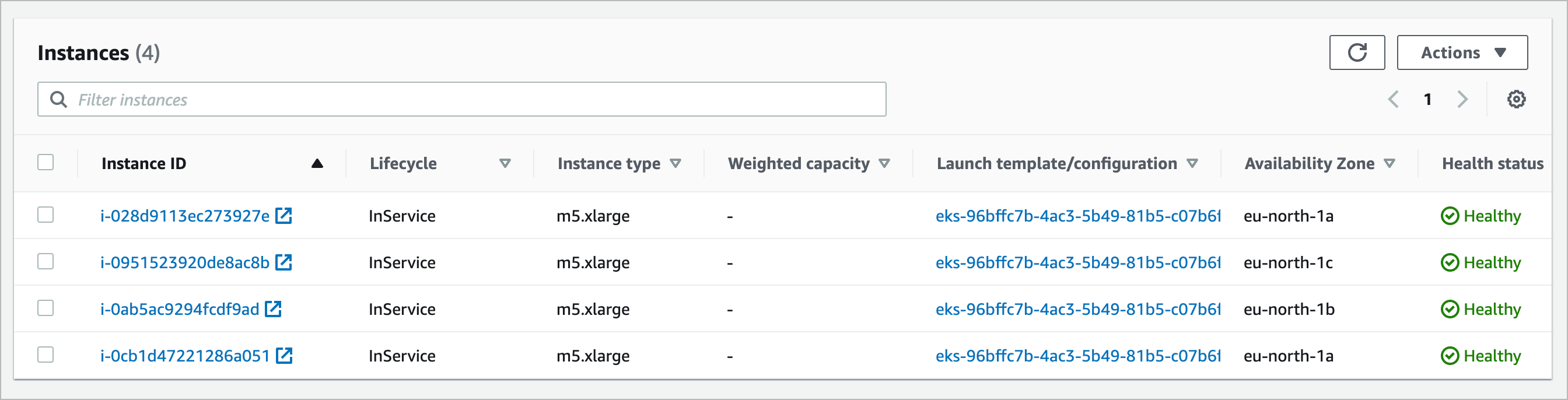This screenshot has width=1568, height=400.
Task: Refresh the instances list
Action: 1357,52
